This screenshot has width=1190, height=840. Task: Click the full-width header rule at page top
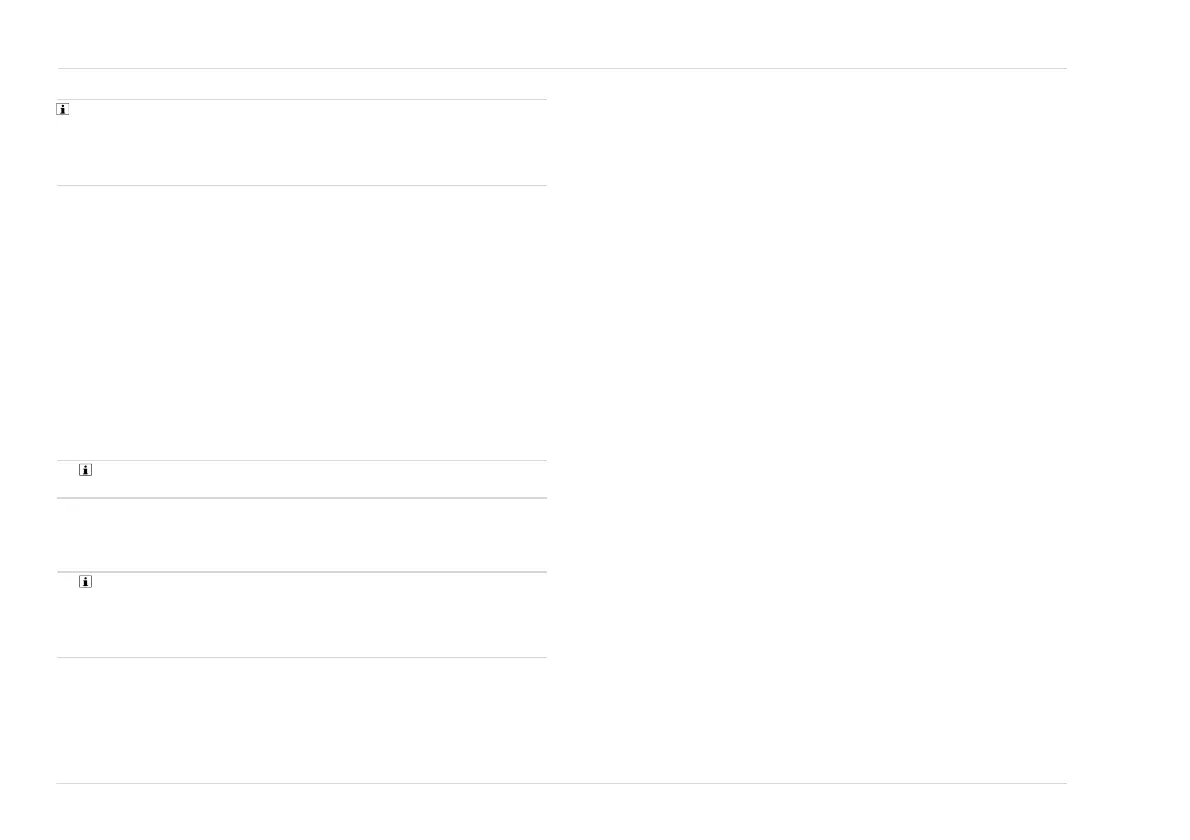click(x=562, y=69)
